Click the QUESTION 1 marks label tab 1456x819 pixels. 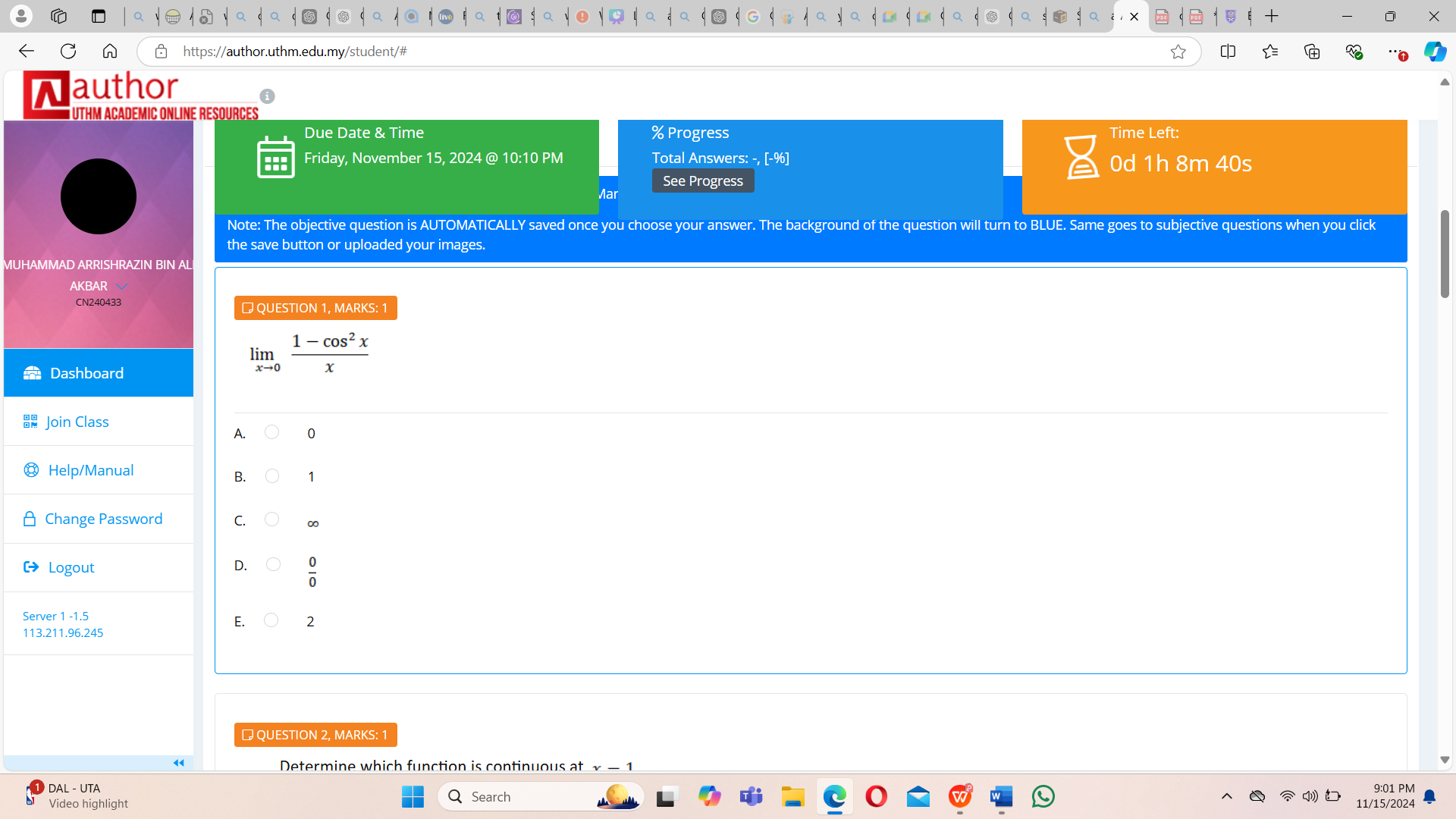coord(315,308)
